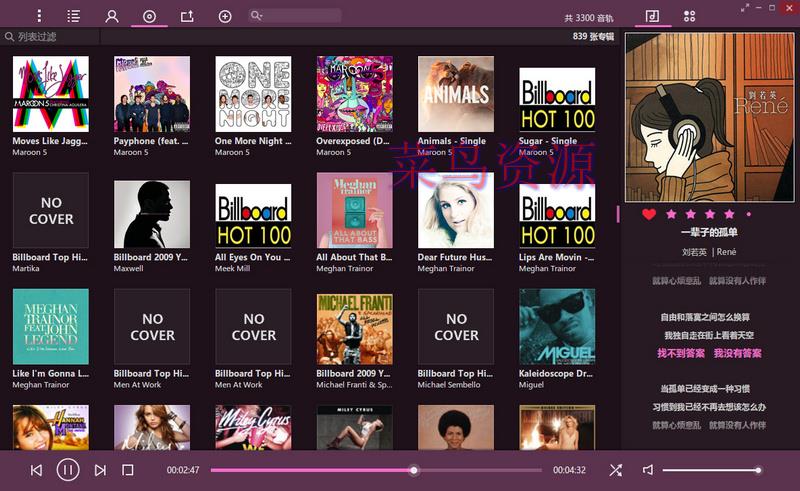Mute the volume speaker icon
The image size is (800, 491).
648,470
